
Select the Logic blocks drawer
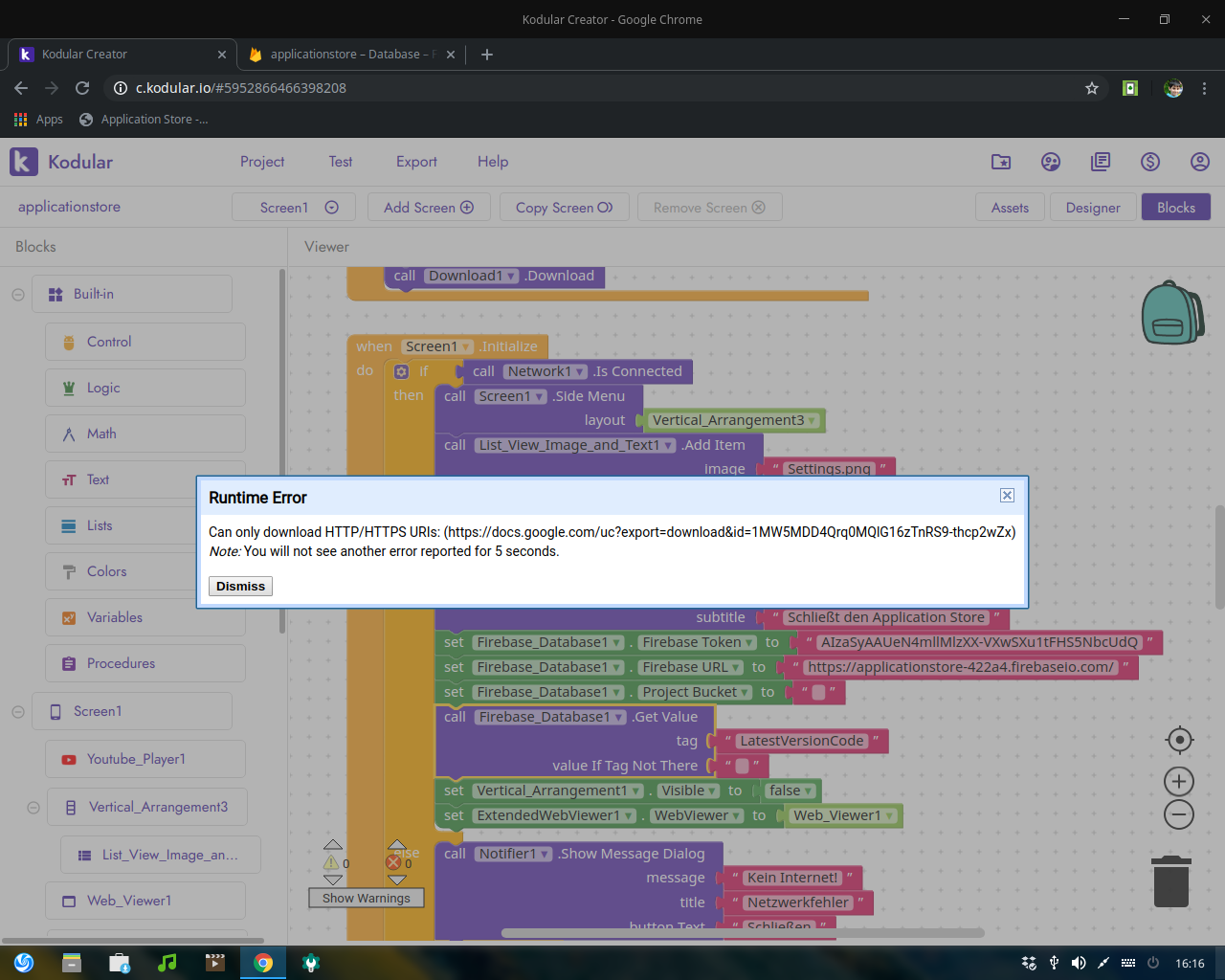click(x=145, y=388)
